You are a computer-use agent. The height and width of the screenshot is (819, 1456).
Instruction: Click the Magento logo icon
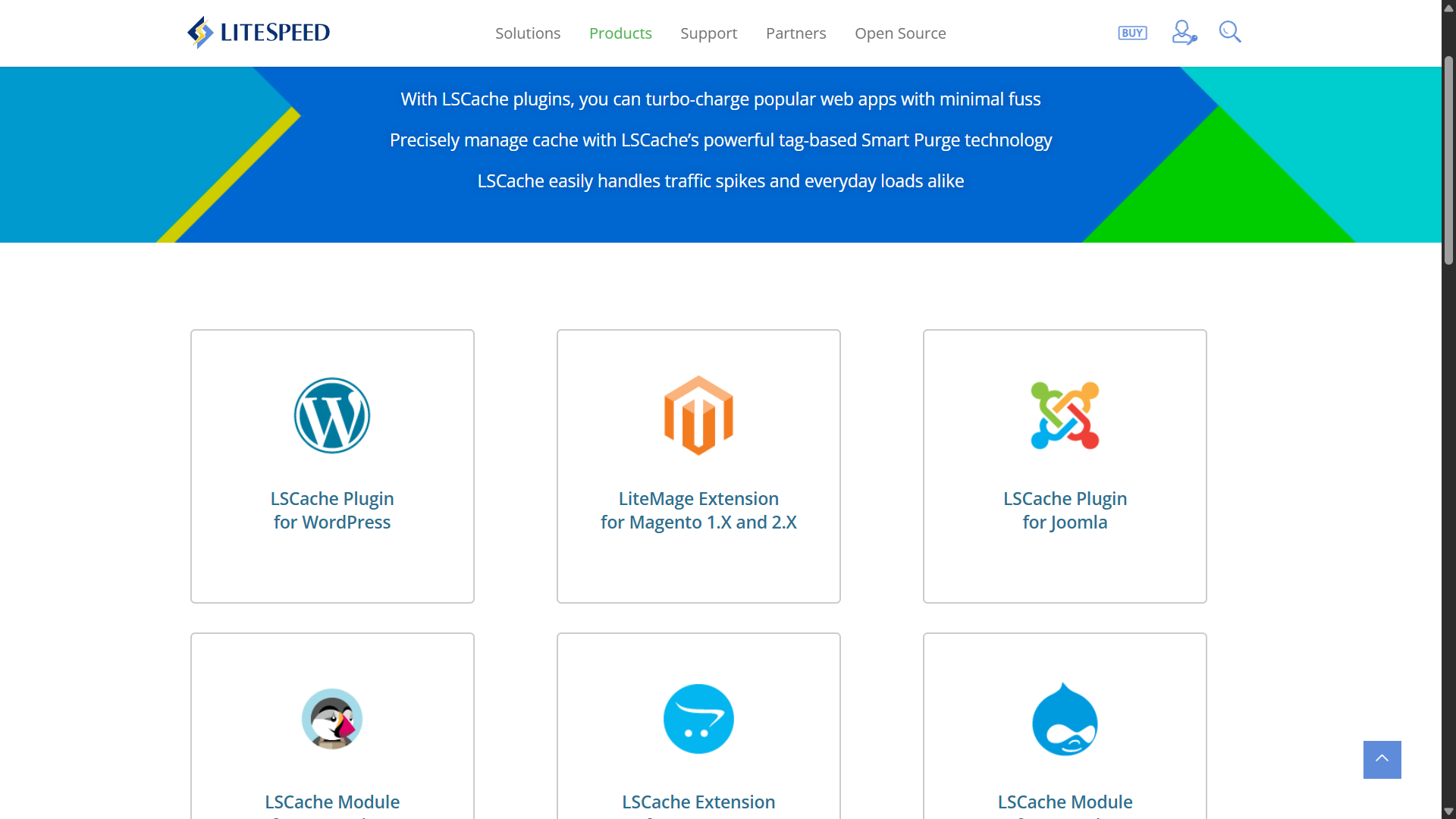point(698,416)
